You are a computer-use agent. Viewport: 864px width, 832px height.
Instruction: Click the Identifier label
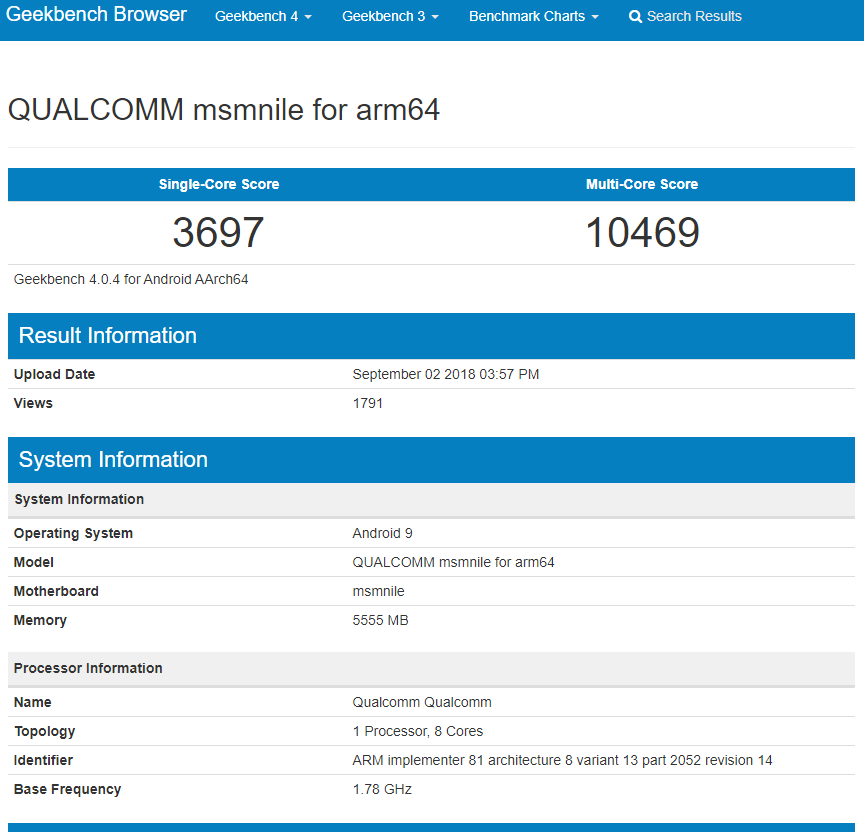(44, 760)
